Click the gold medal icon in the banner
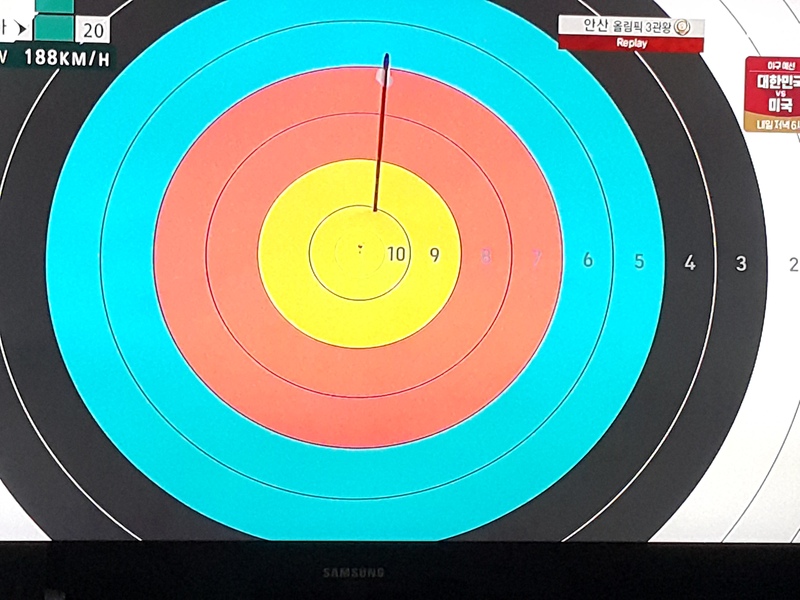 click(683, 26)
